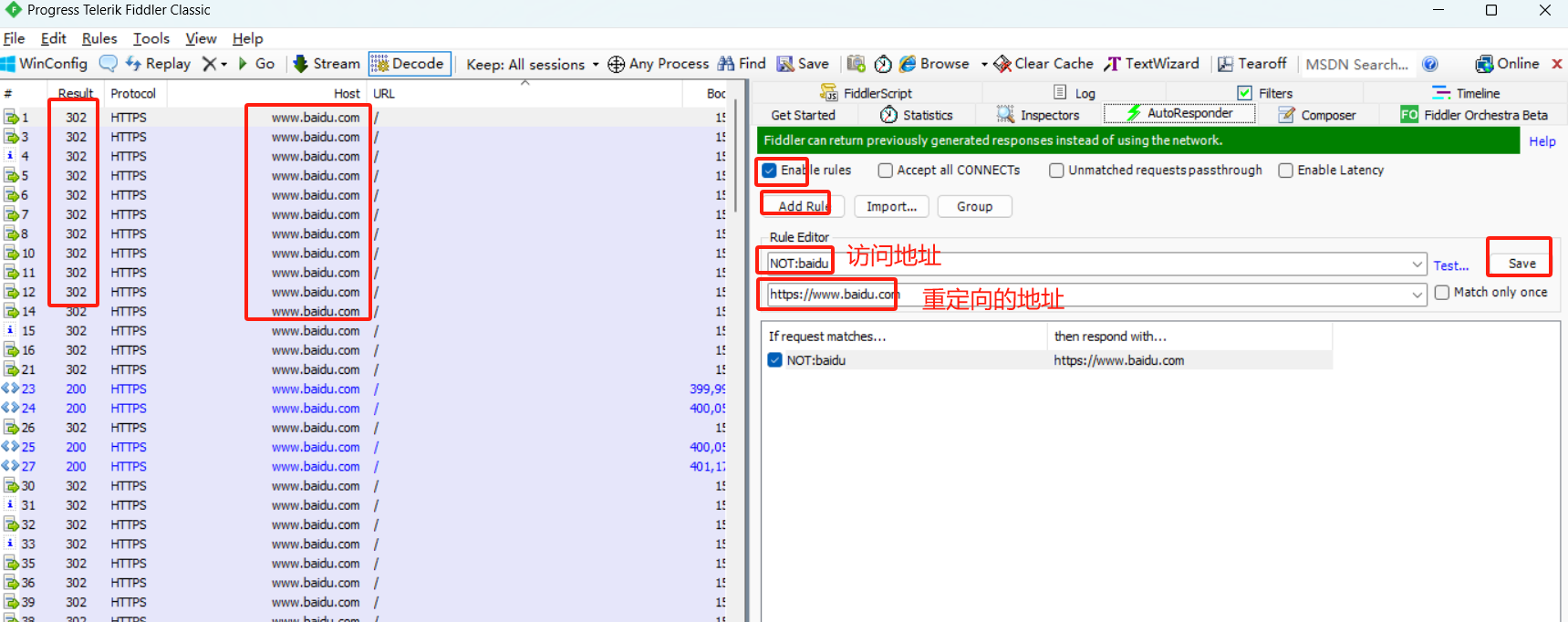Uncheck the NOT:baidu rule checkbox
Screen dimensions: 1568x622
coord(774,360)
